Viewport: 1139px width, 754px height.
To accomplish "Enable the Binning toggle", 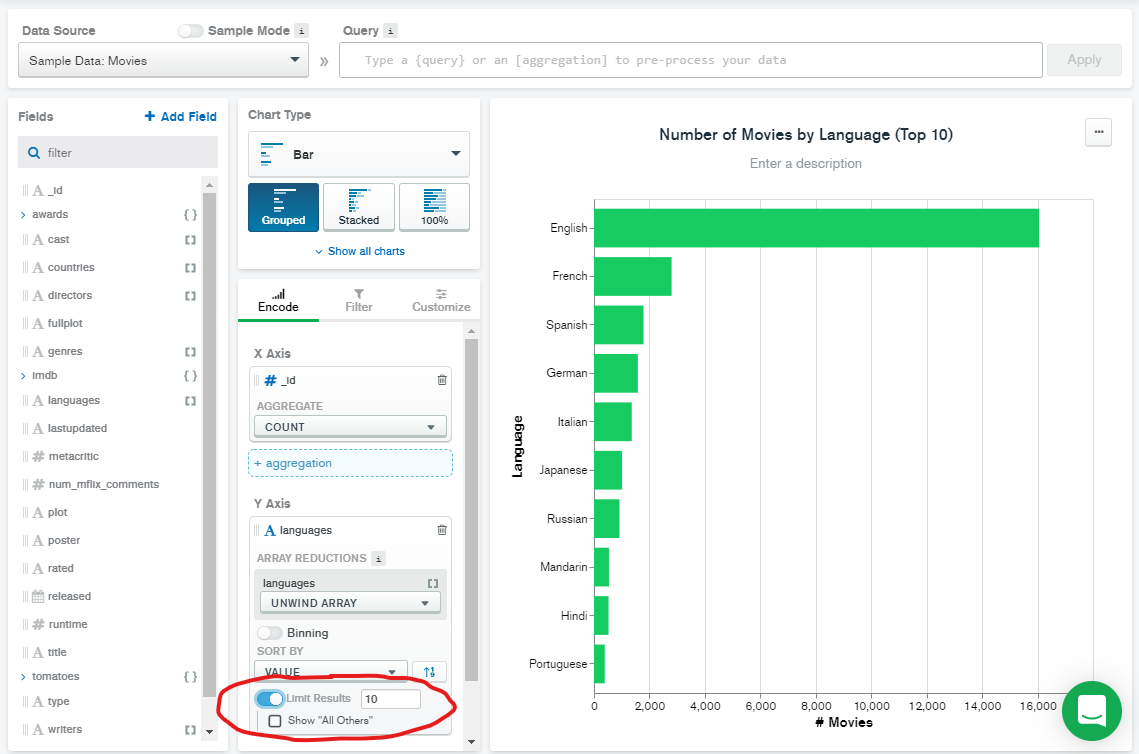I will click(x=269, y=633).
